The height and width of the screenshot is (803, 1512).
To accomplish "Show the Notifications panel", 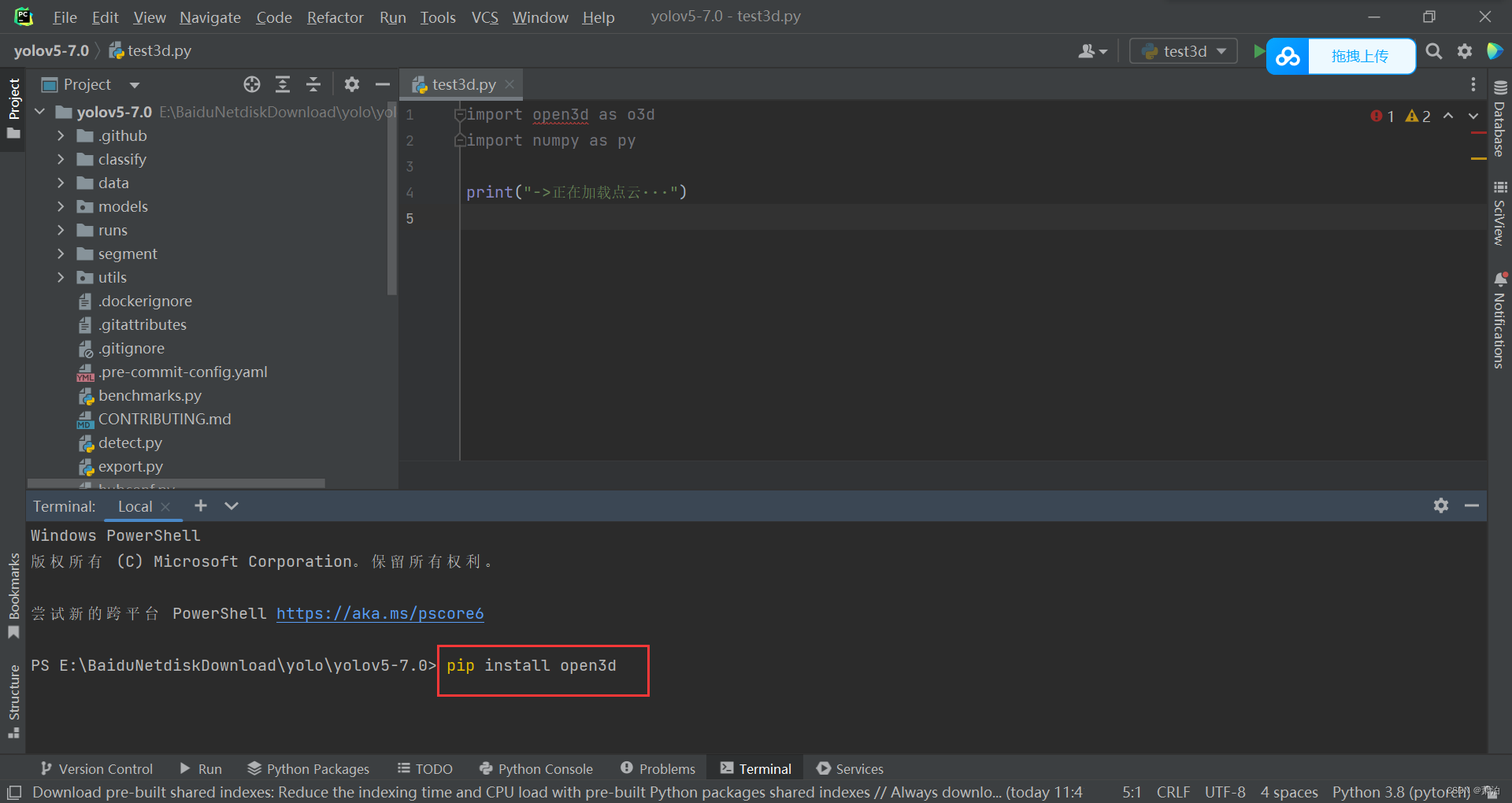I will [x=1499, y=323].
